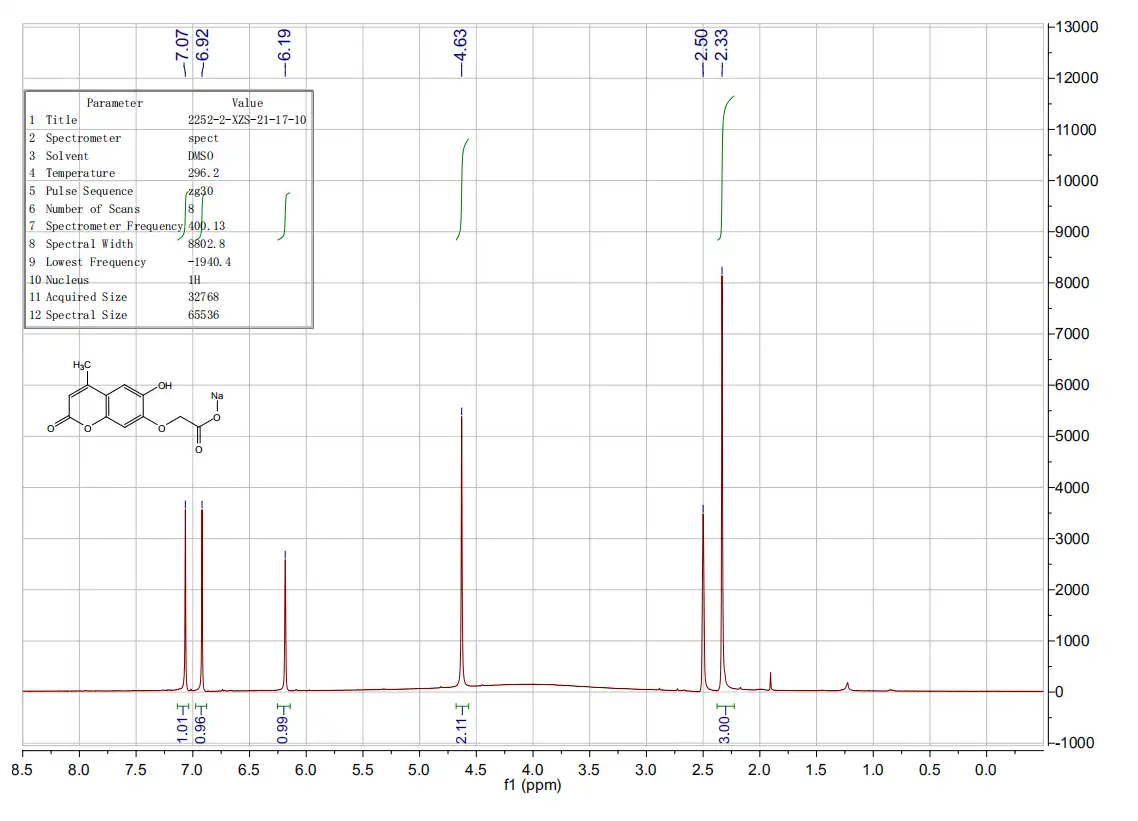Click the 0.0 ppm axis tick label
Viewport: 1138px width, 821px height.
(987, 771)
